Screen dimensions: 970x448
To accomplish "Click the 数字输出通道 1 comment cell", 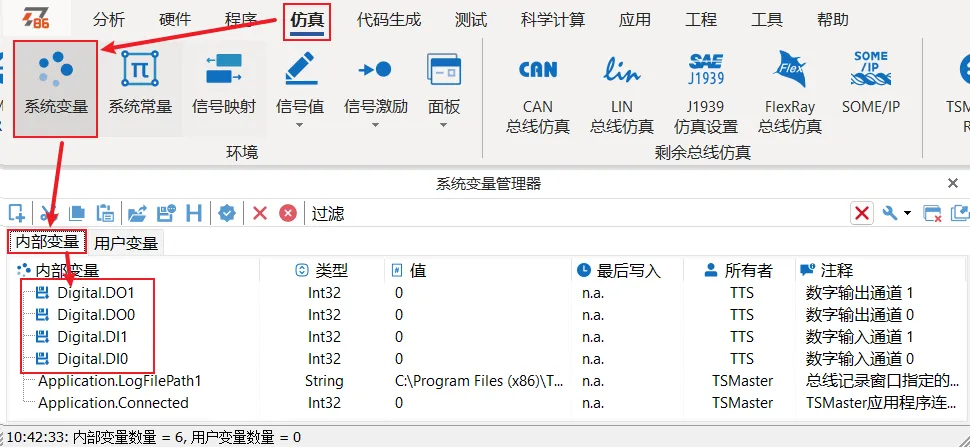I will 860,293.
